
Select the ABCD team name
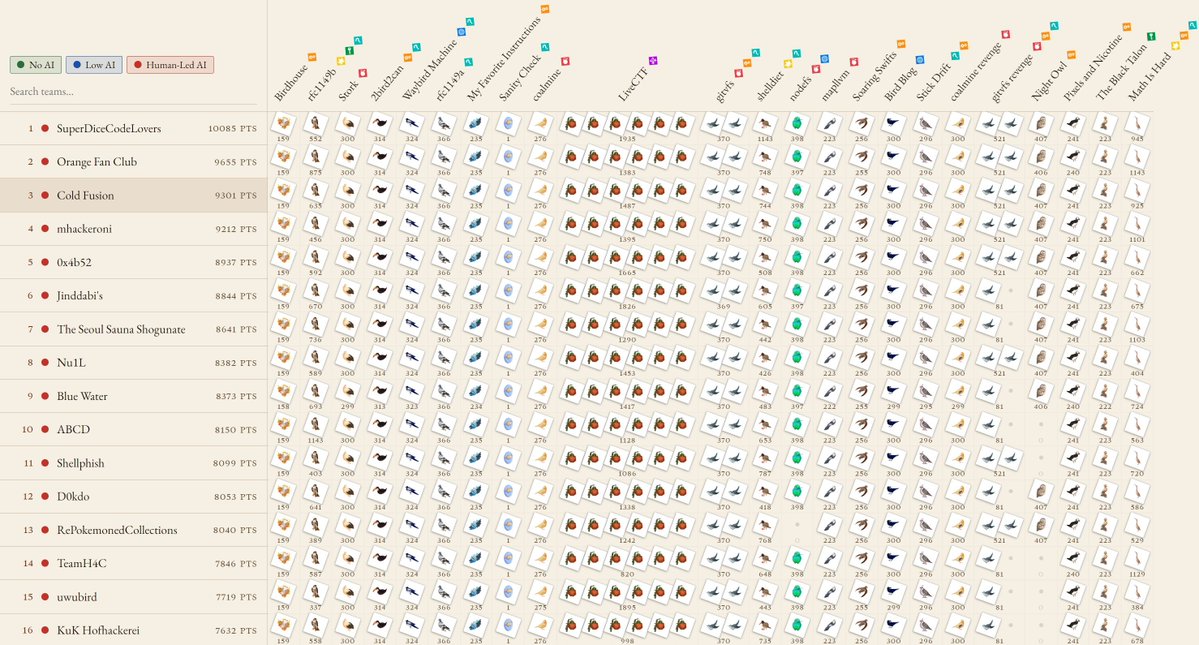73,429
